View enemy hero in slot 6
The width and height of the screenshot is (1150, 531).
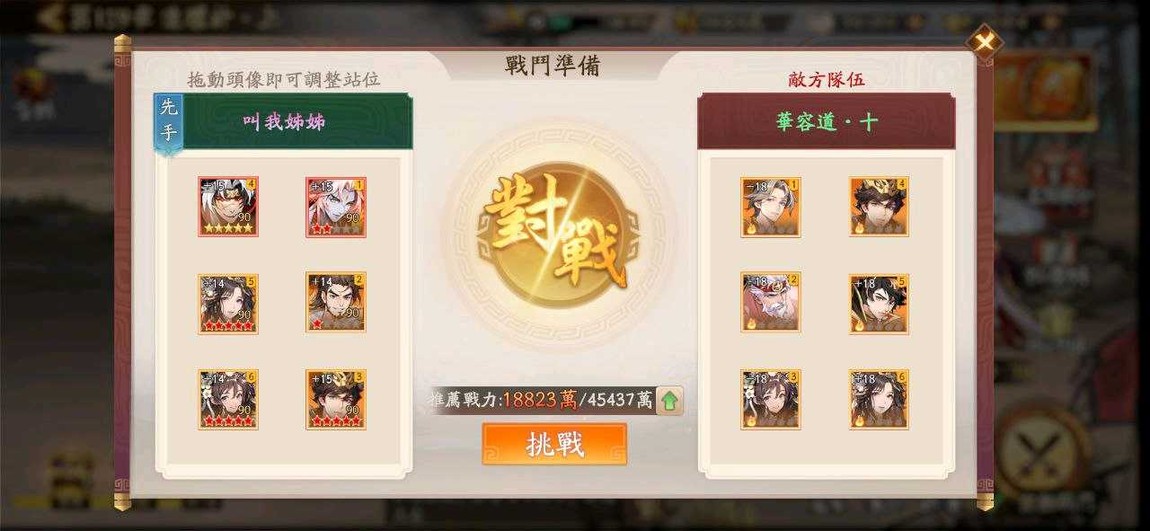point(879,399)
